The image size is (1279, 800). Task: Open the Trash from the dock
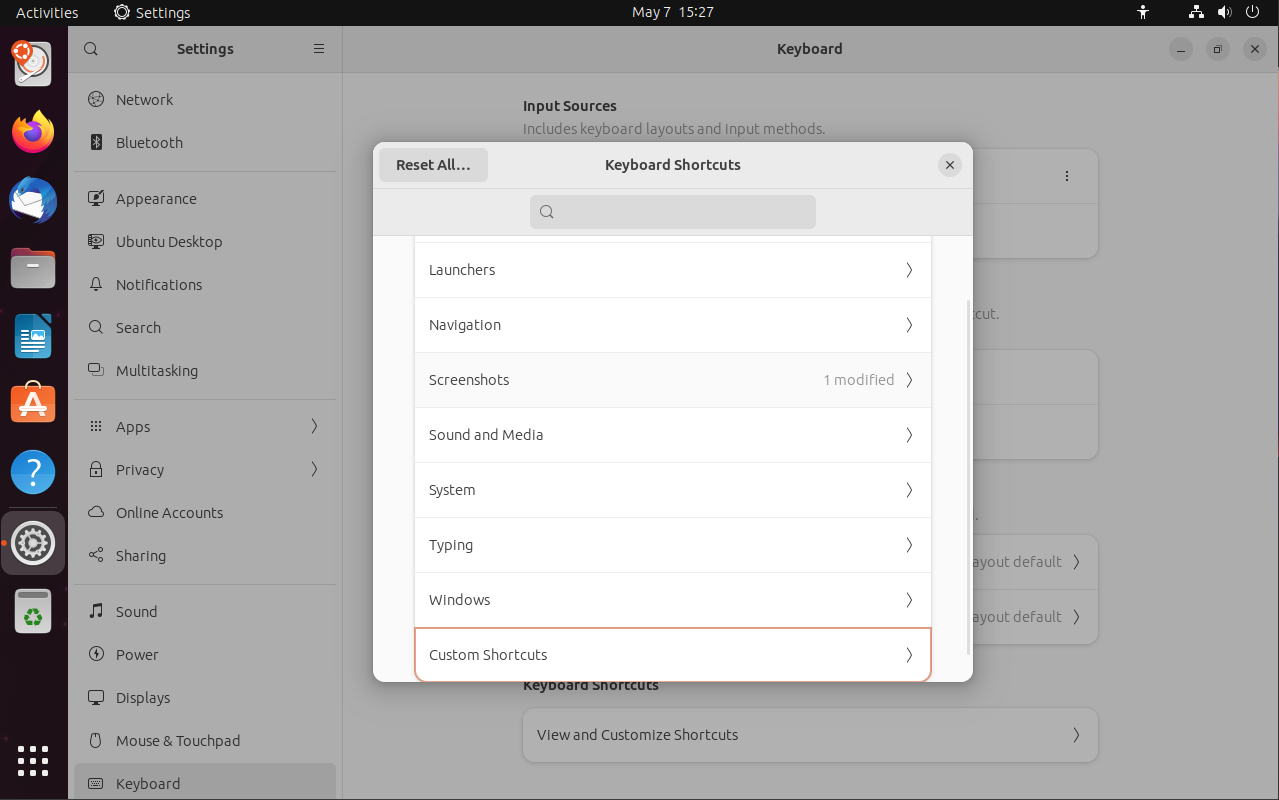33,611
